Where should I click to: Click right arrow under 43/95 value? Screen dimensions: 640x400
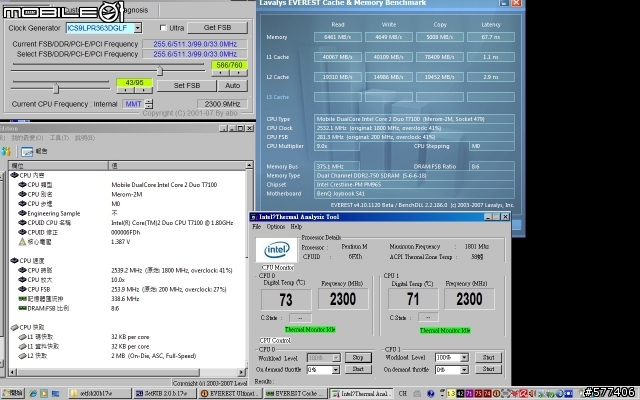tap(143, 90)
